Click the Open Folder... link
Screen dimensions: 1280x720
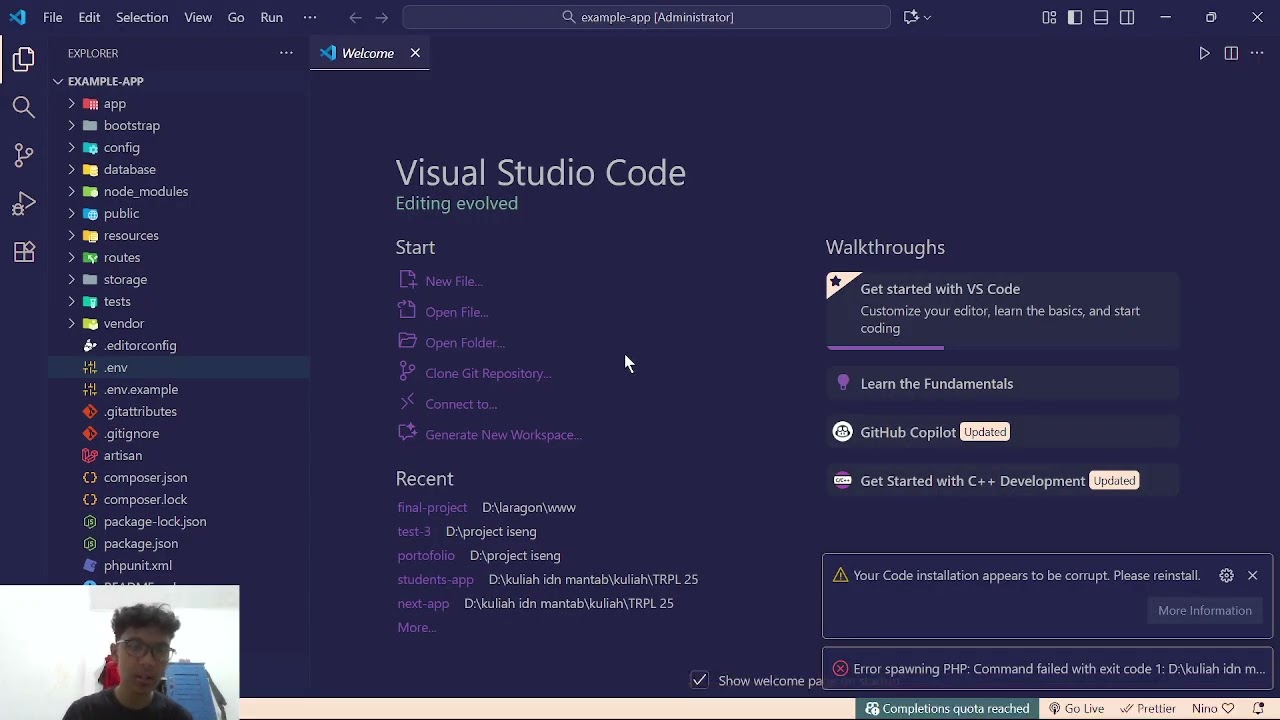[465, 343]
